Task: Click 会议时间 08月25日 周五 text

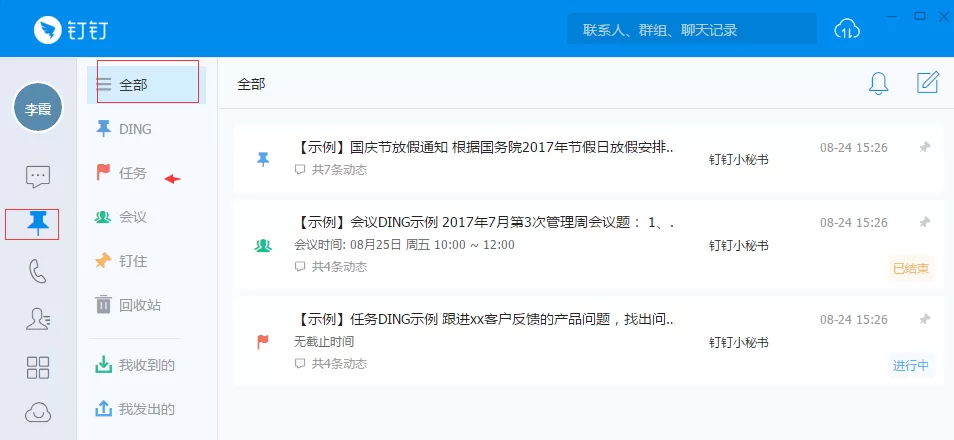Action: click(x=405, y=245)
